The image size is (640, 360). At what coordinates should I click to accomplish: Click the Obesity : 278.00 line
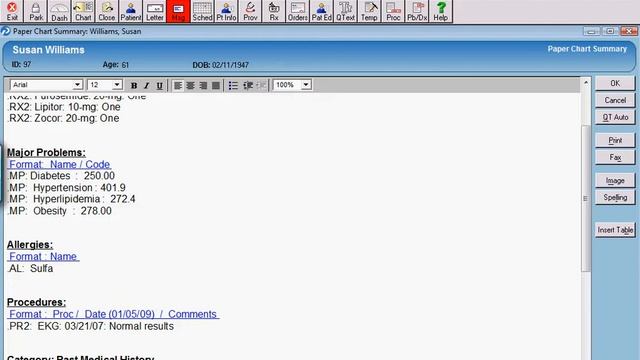[60, 211]
